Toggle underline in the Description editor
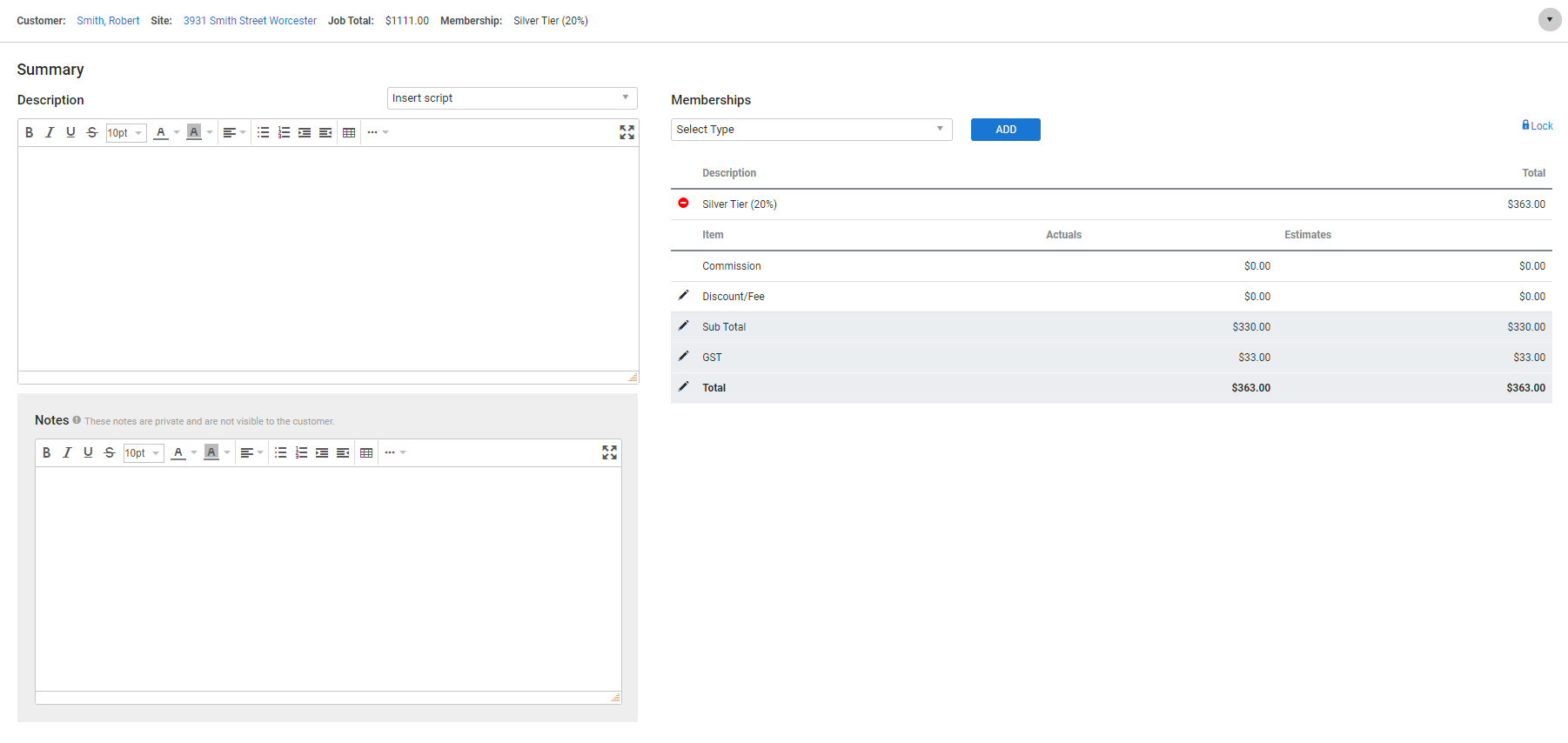Viewport: 1568px width, 743px height. tap(70, 132)
